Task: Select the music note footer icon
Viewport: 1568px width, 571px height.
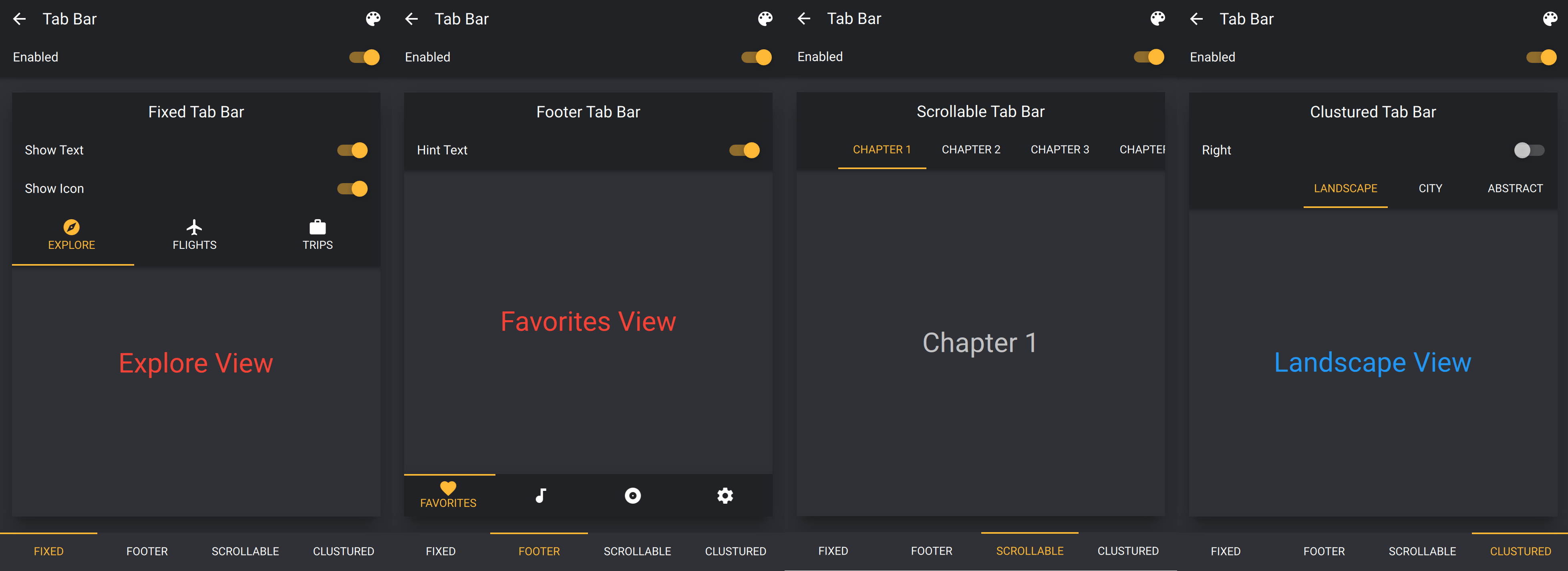Action: click(x=541, y=496)
